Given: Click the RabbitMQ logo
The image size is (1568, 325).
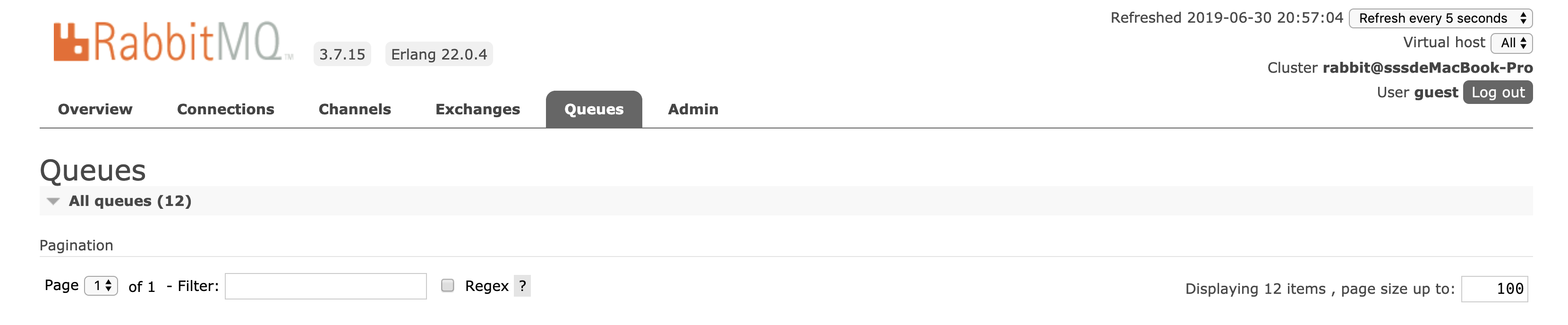Looking at the screenshot, I should (x=173, y=42).
